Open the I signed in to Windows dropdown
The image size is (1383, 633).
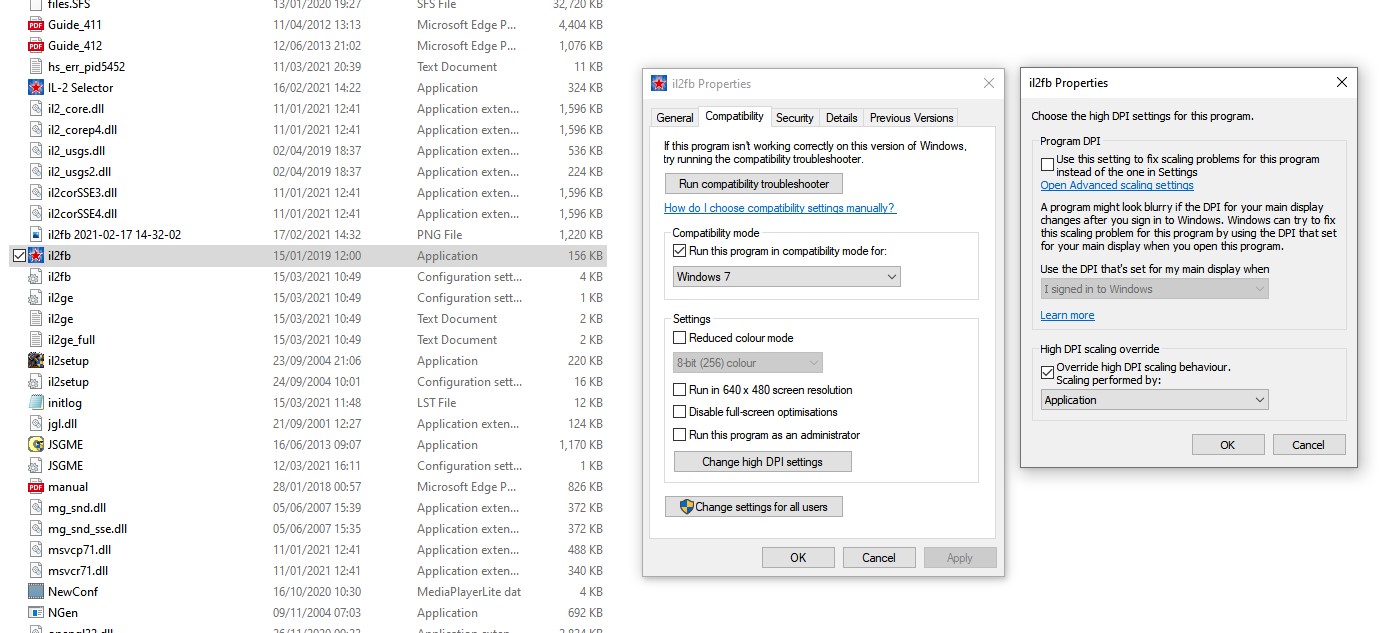(x=1154, y=289)
